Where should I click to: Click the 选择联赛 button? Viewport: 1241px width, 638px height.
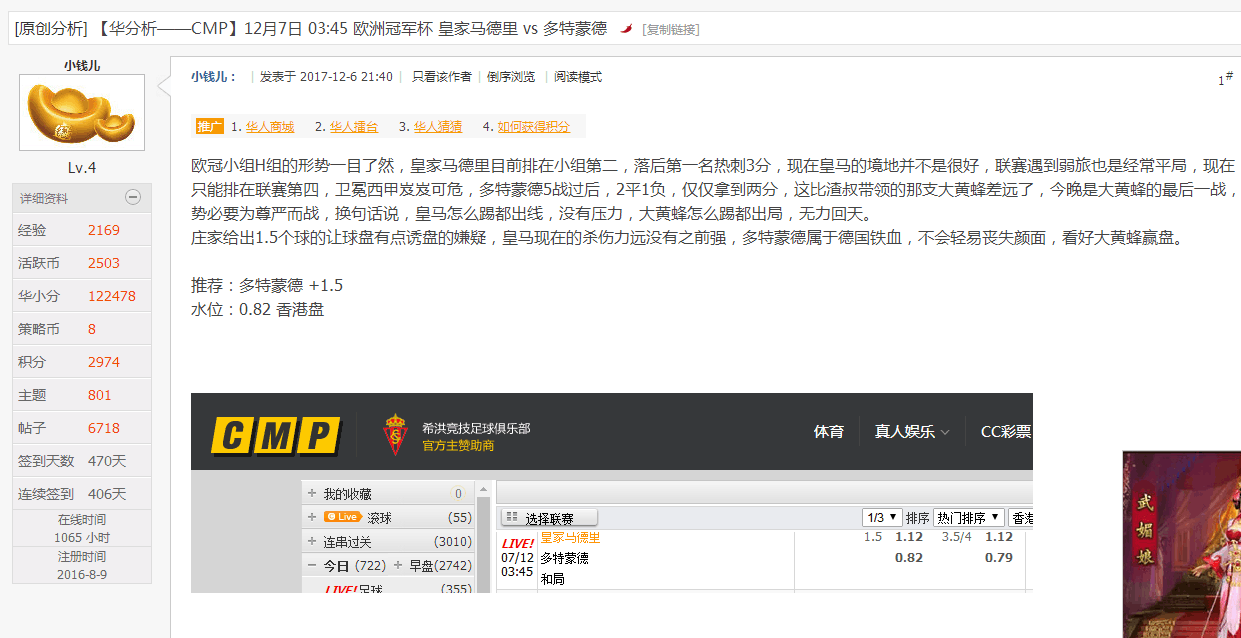point(549,518)
